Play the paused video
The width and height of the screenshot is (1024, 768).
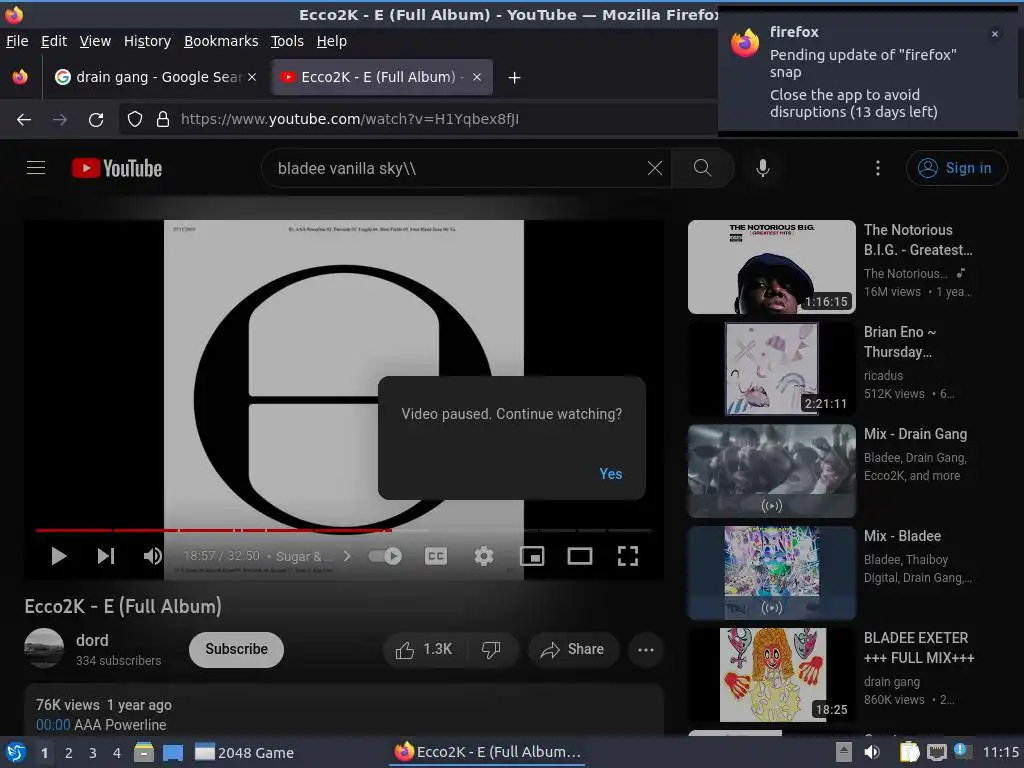[59, 556]
